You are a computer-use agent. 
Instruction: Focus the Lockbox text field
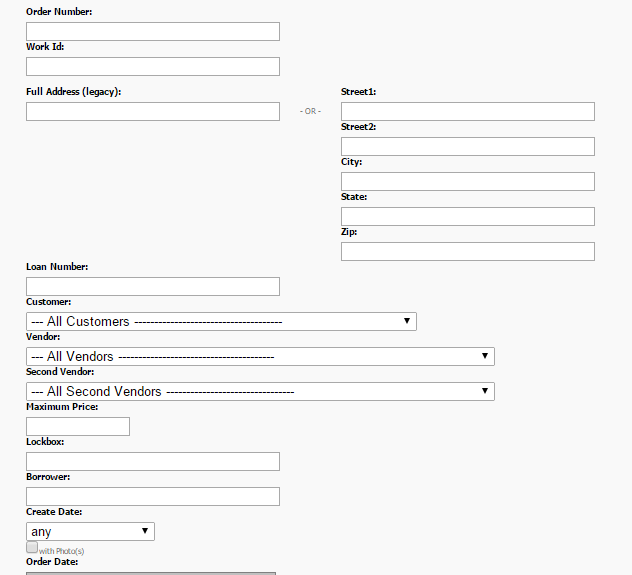[x=153, y=461]
